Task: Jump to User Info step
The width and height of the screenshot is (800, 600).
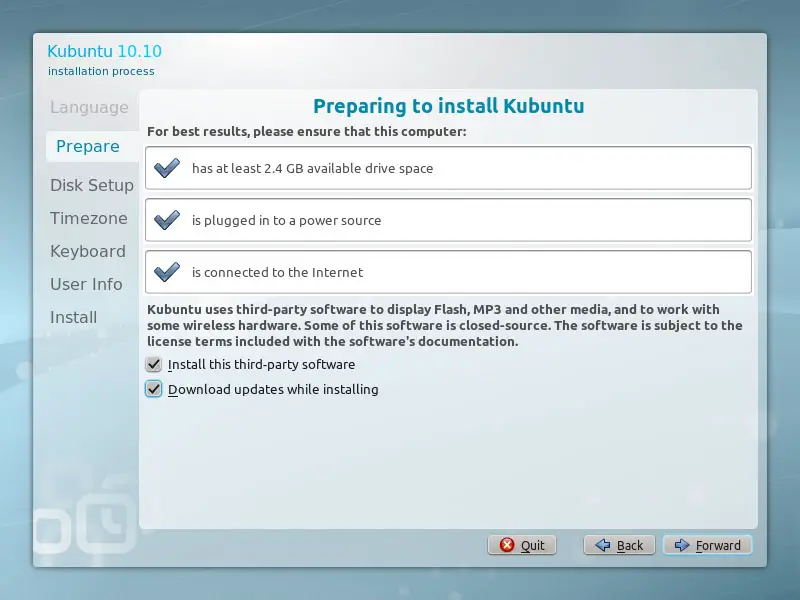Action: click(x=86, y=284)
